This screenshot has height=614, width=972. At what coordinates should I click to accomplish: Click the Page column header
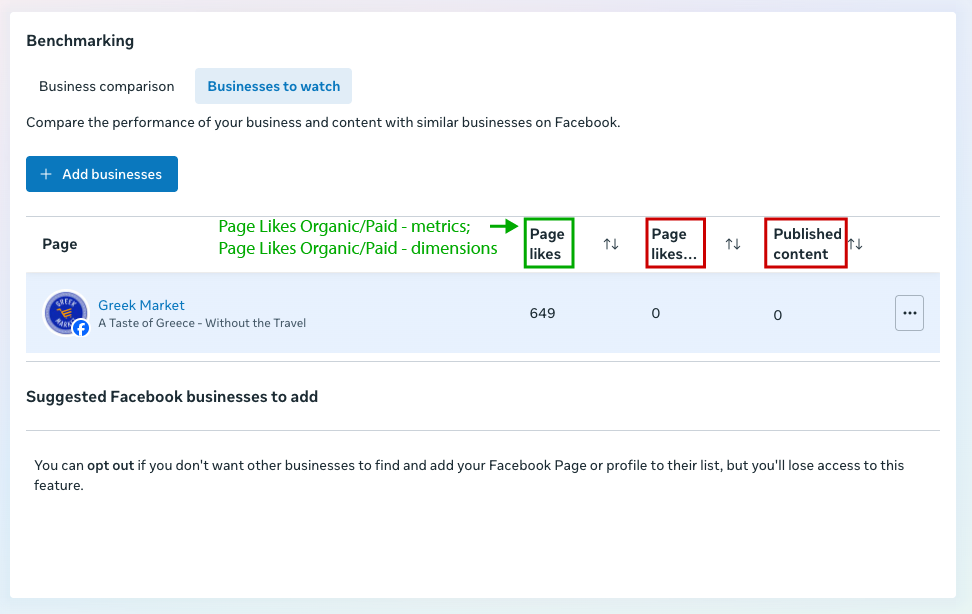pyautogui.click(x=60, y=244)
